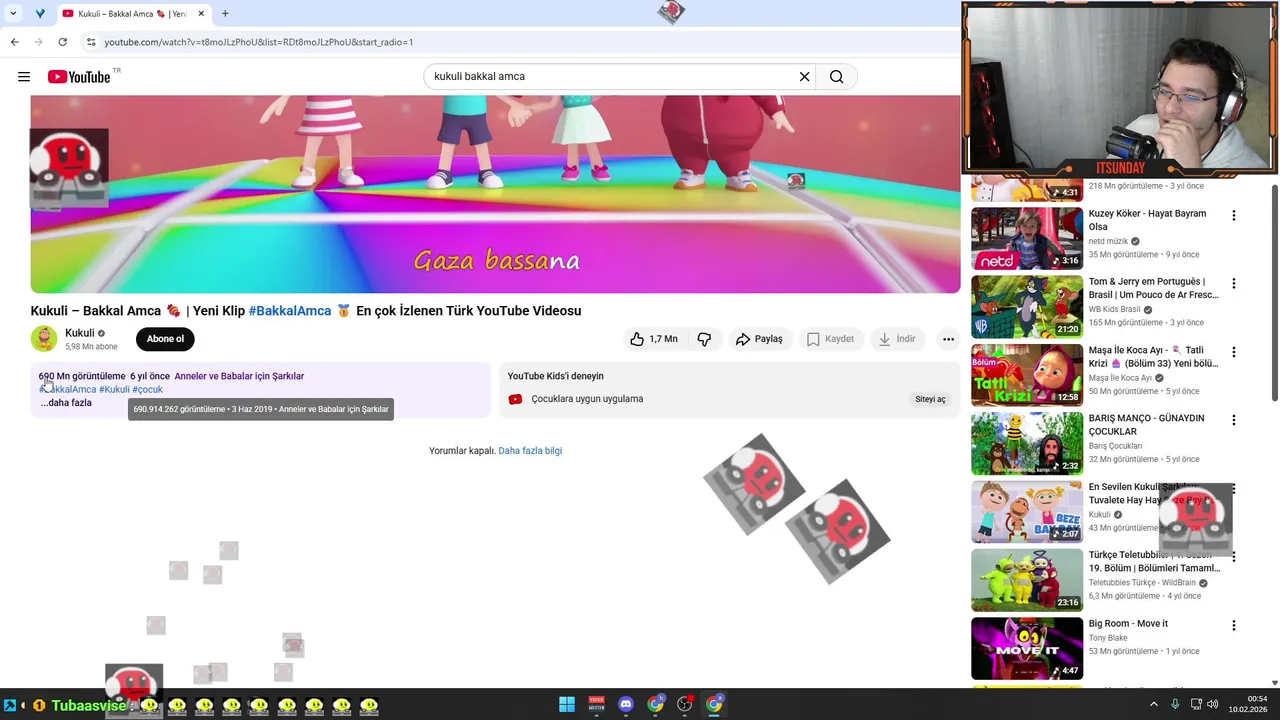
Task: Click the 'Siteyi aç' YouTube Kids button
Action: (x=930, y=399)
